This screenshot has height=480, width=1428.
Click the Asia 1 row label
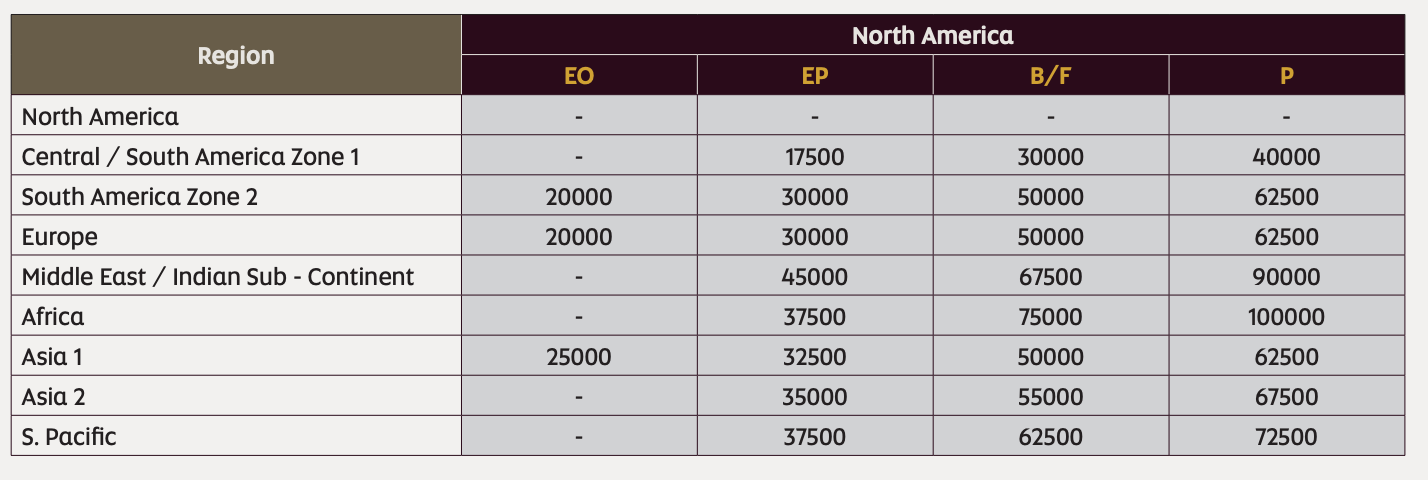(53, 357)
